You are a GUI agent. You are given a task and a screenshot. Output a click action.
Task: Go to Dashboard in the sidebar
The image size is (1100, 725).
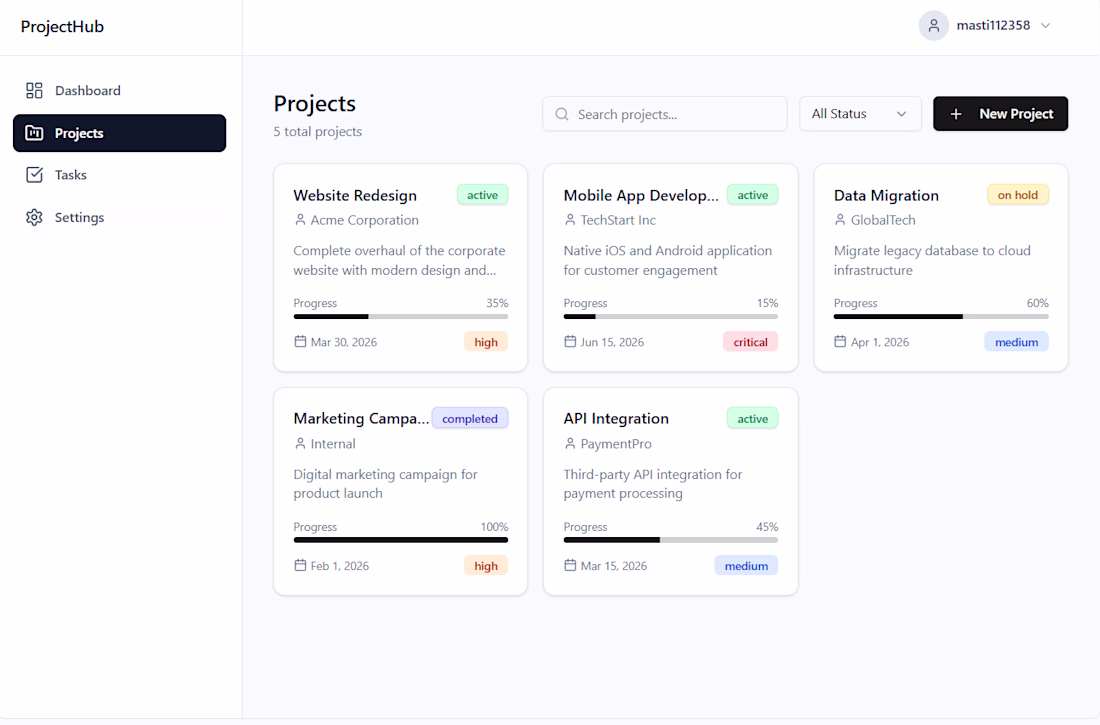pyautogui.click(x=87, y=91)
